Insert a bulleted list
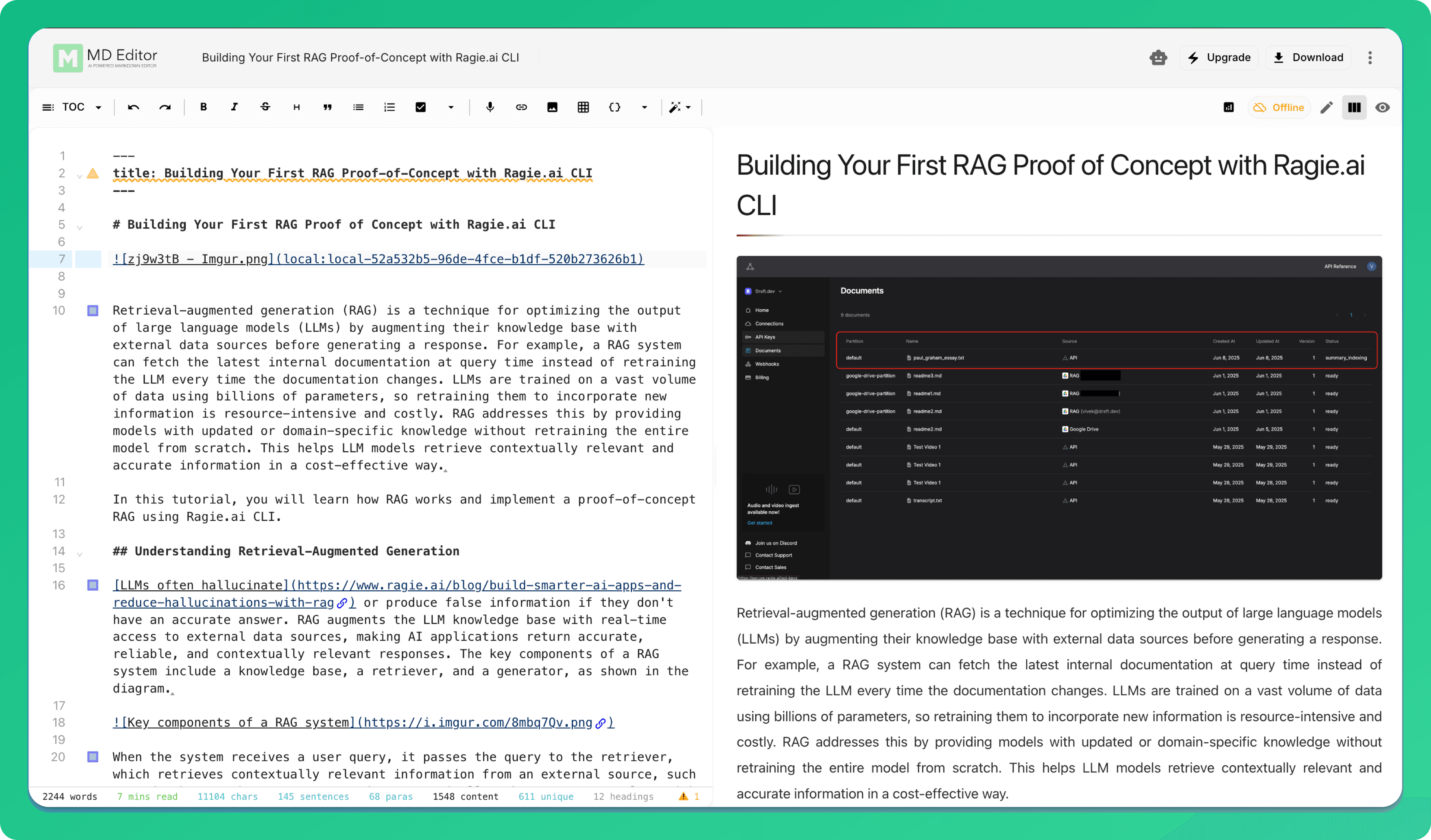This screenshot has height=840, width=1431. tap(358, 107)
